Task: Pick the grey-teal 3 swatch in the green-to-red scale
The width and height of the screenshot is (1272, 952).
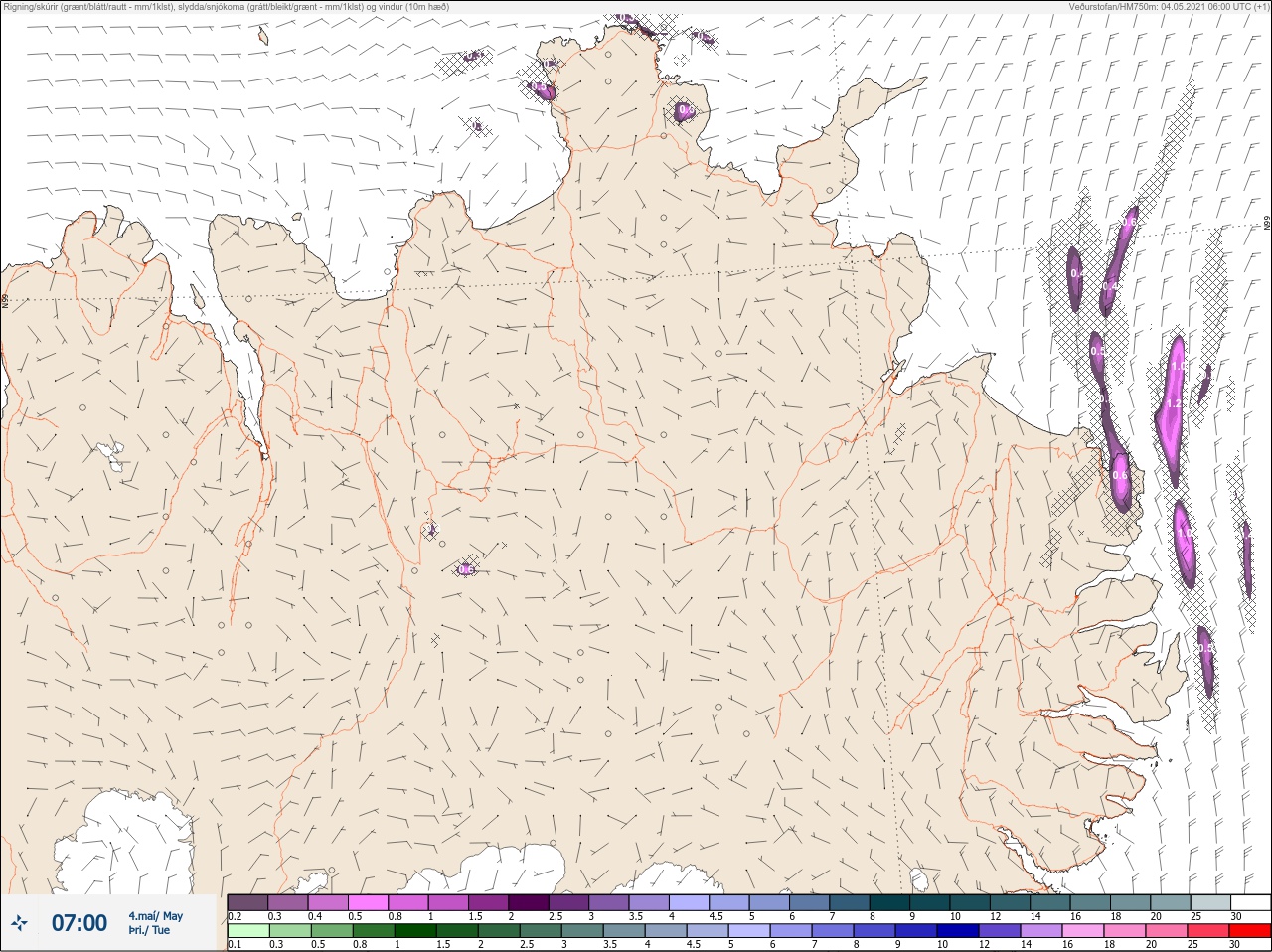Action: 582,931
